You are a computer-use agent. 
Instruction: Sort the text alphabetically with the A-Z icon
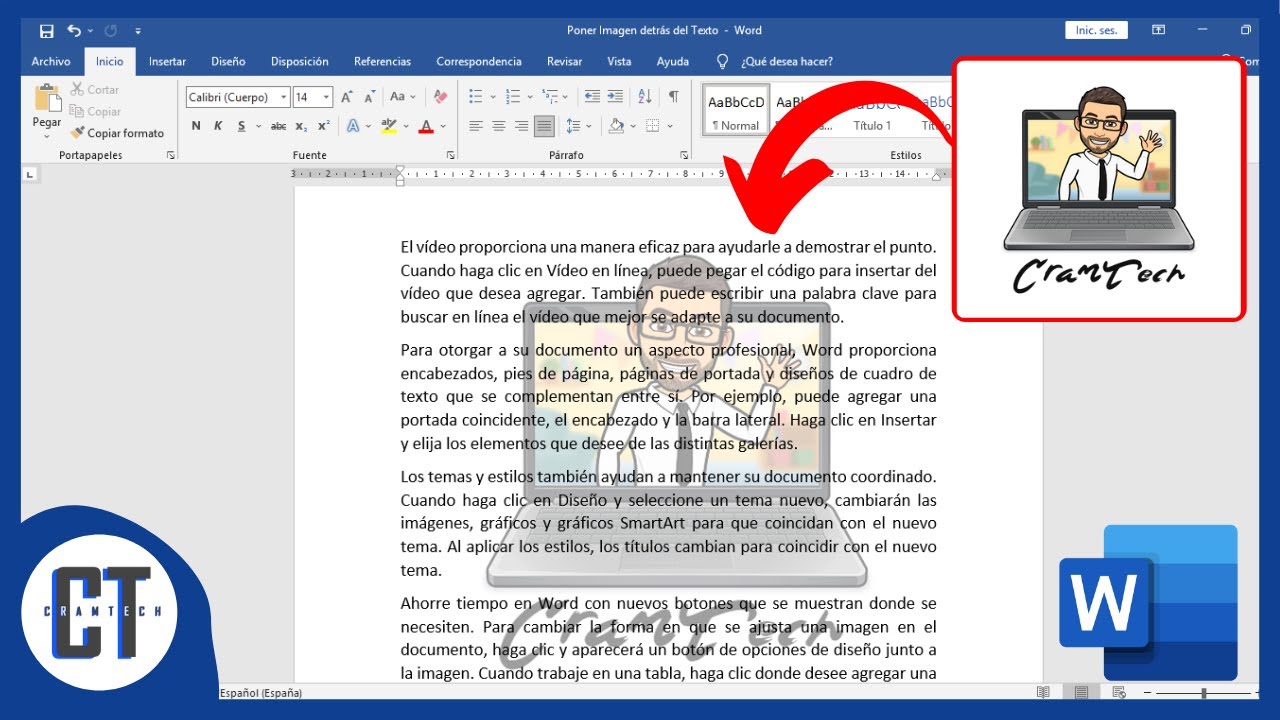(x=645, y=97)
